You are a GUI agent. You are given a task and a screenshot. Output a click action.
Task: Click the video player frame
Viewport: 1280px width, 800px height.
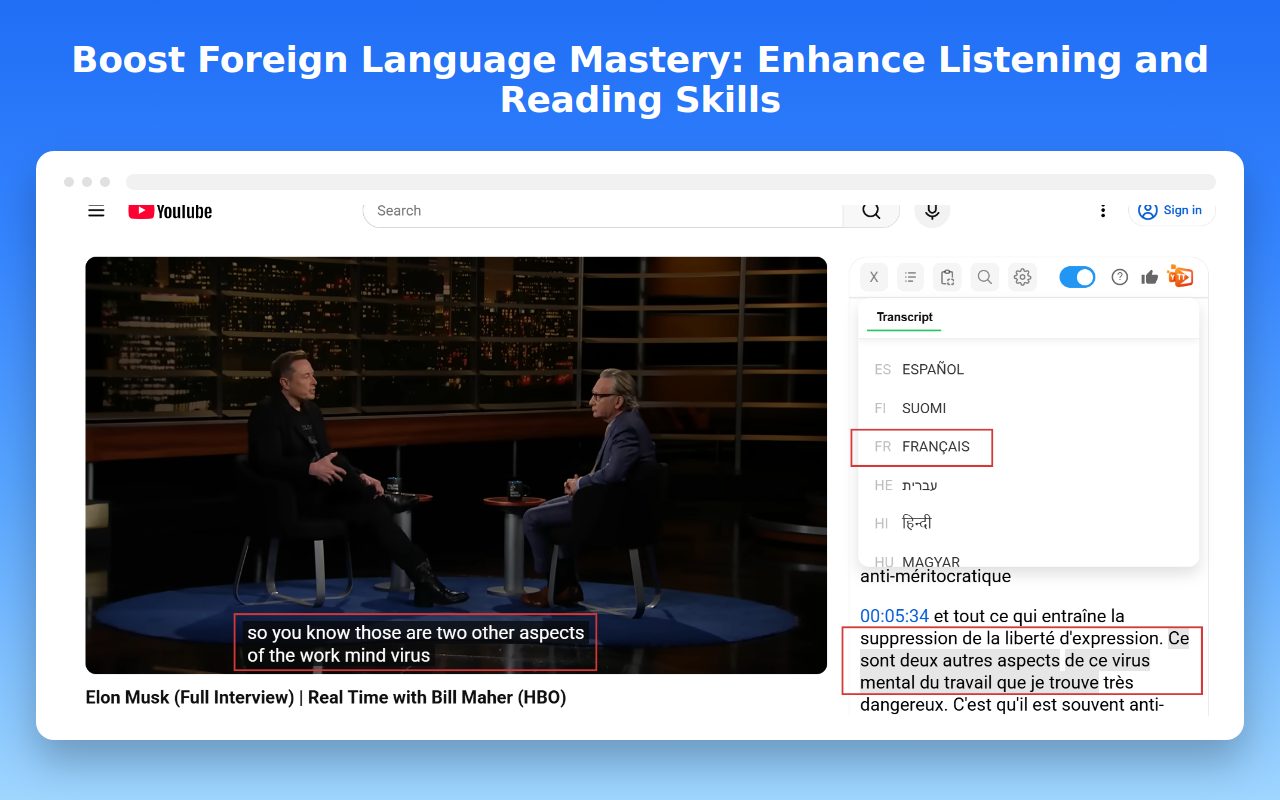456,465
